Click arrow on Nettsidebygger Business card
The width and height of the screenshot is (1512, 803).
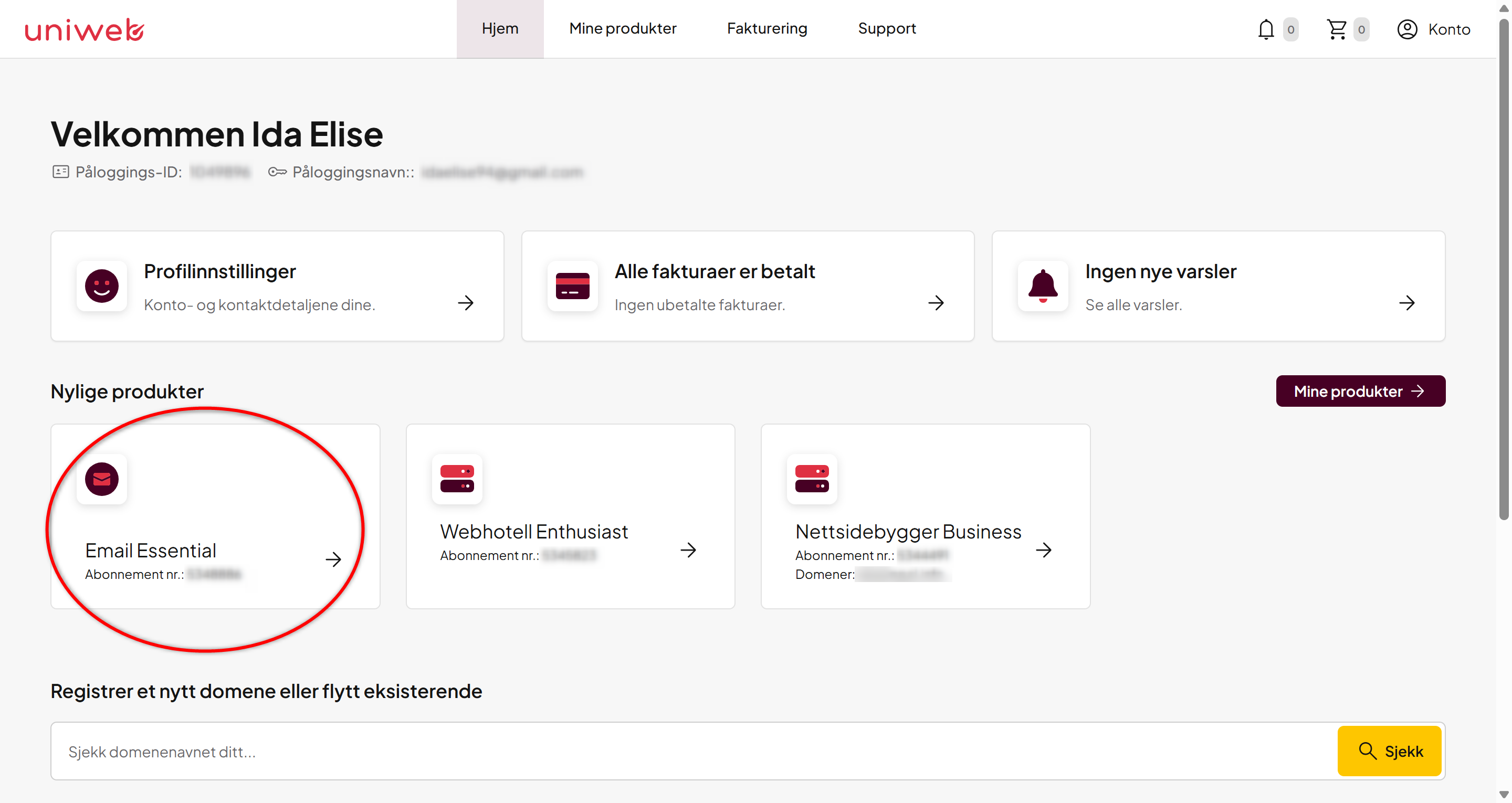(x=1043, y=550)
